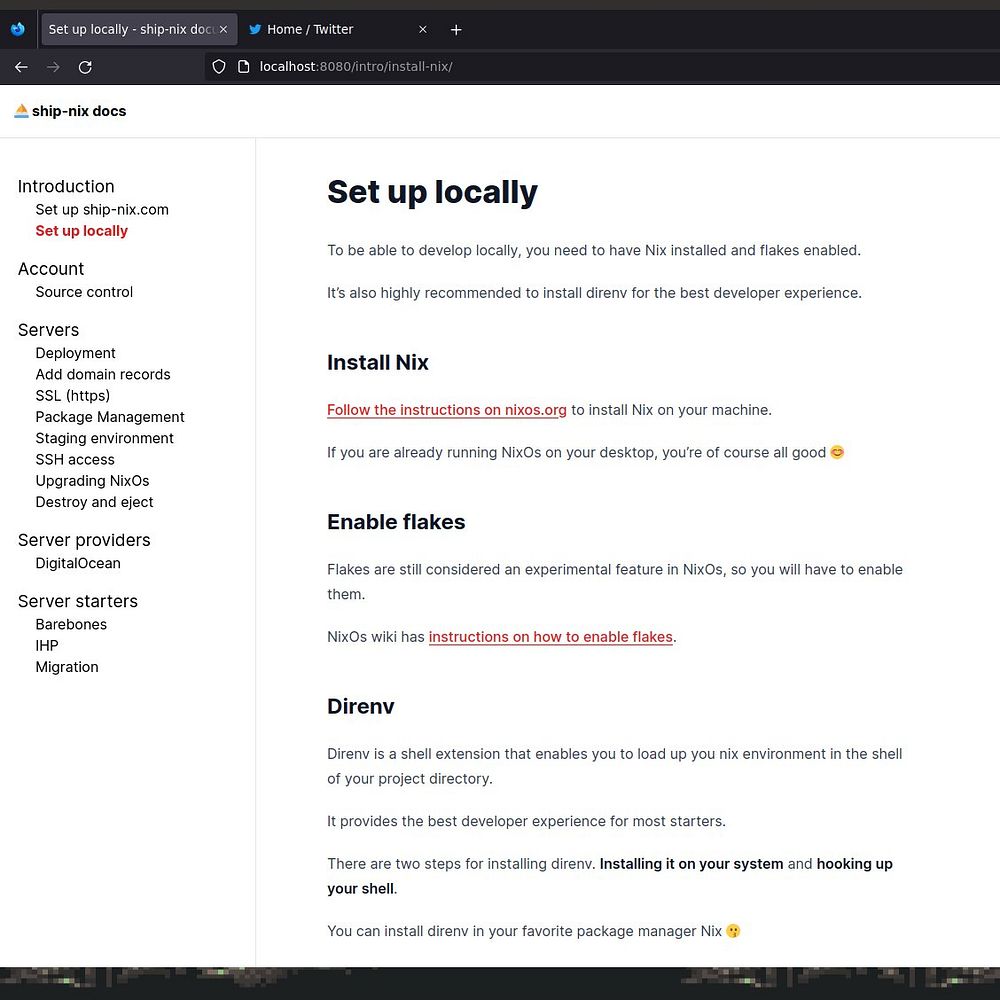This screenshot has width=1000, height=1000.
Task: Open the shield tracking protection icon
Action: 219,66
